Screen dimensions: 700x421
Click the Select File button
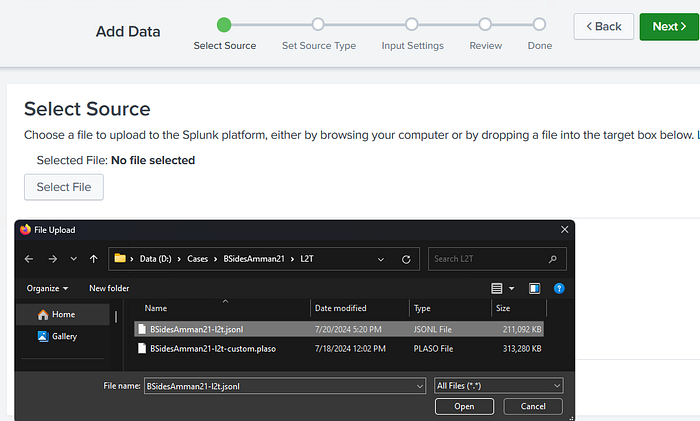(x=64, y=187)
